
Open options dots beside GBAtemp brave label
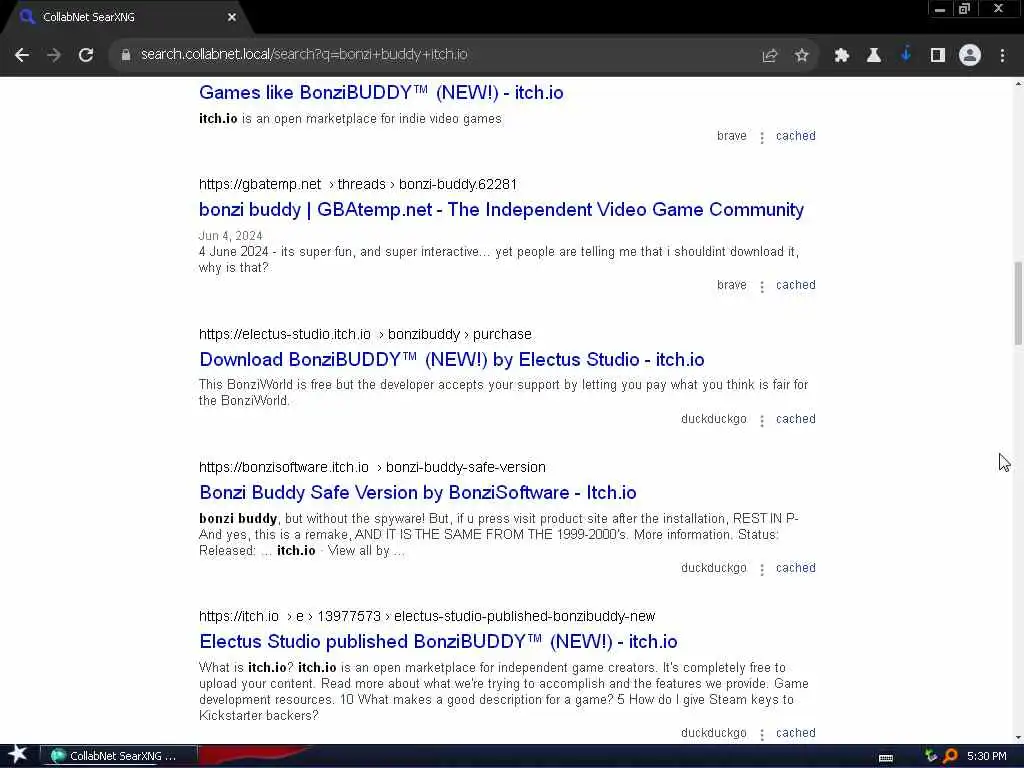[x=761, y=286]
